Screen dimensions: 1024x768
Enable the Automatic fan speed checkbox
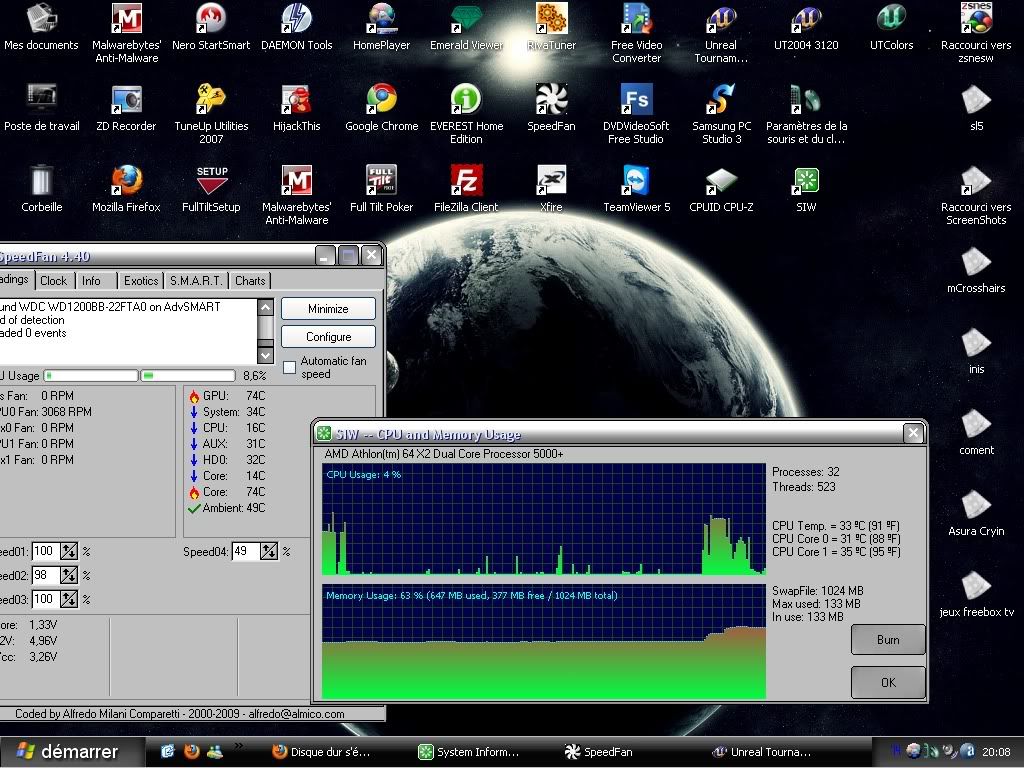pos(290,367)
